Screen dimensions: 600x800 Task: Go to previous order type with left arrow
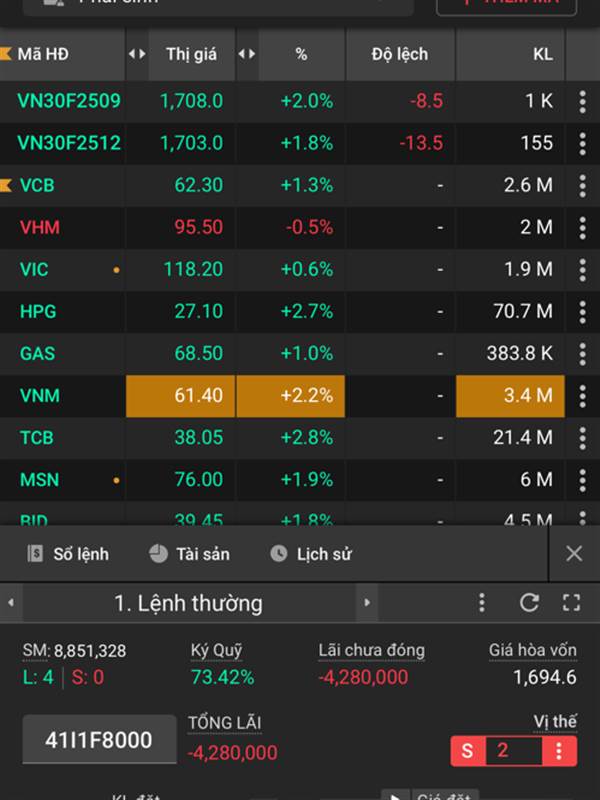11,603
